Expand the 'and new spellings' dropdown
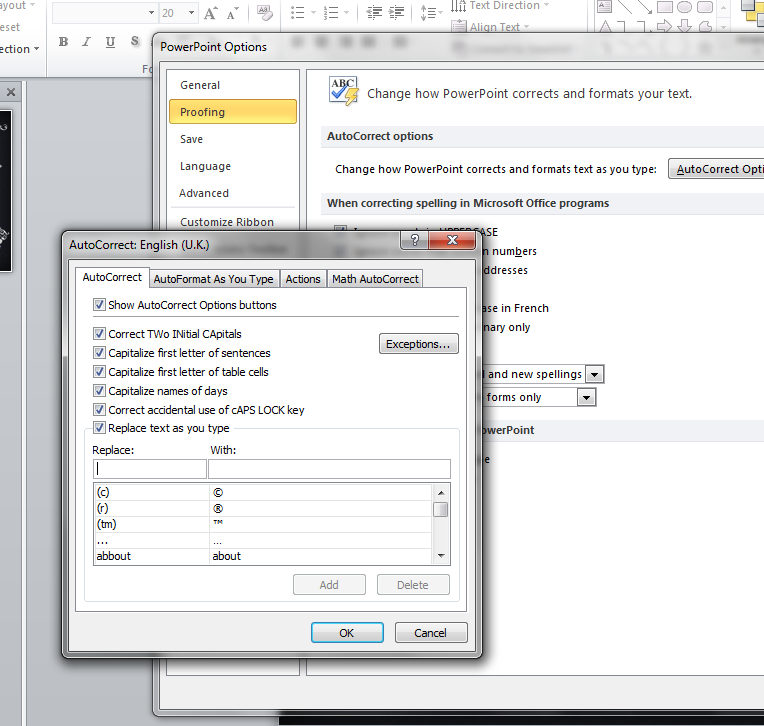The height and width of the screenshot is (726, 764). 594,375
